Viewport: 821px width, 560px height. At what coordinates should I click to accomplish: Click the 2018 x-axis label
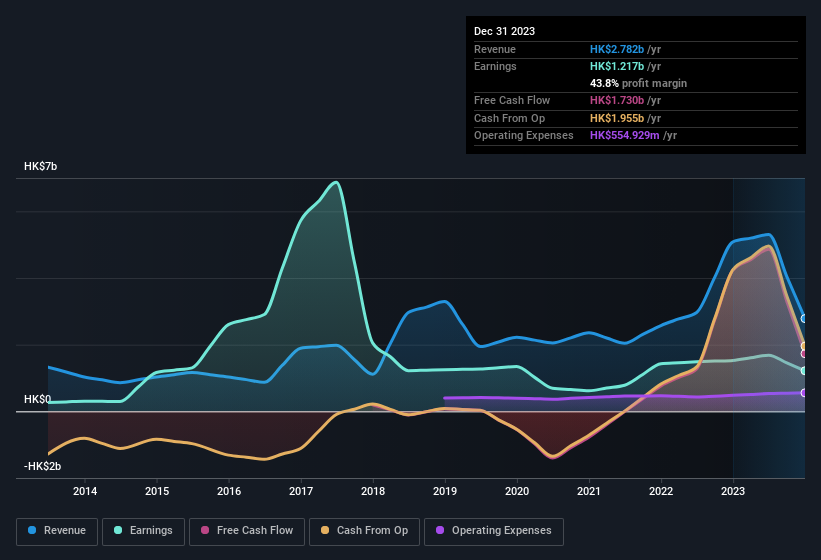(373, 491)
